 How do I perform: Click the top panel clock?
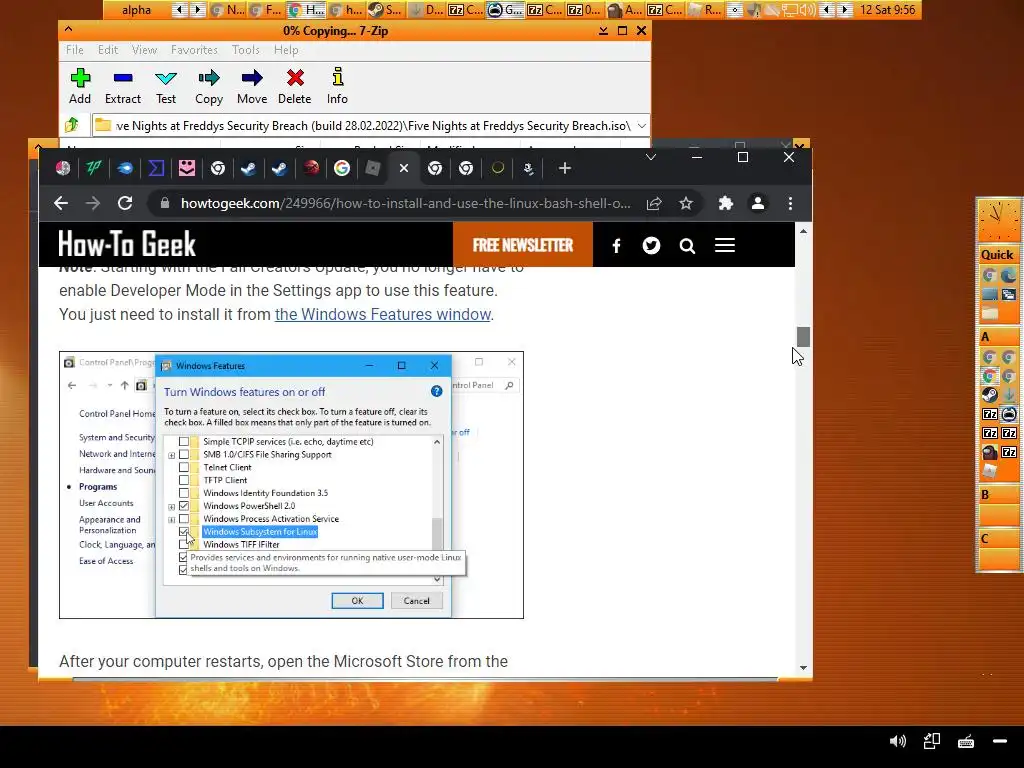888,10
